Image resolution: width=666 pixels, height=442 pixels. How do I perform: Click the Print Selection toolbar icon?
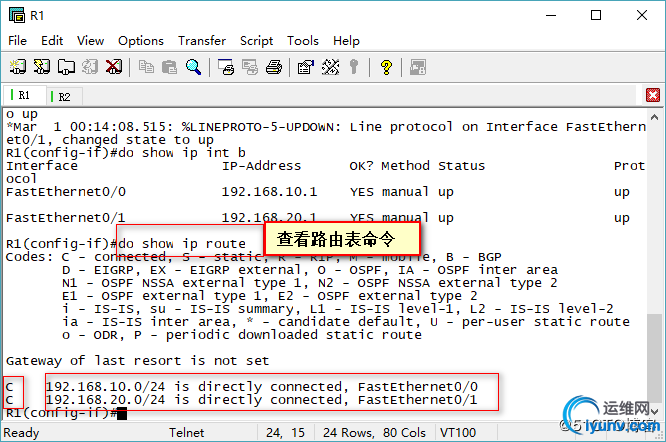click(250, 67)
